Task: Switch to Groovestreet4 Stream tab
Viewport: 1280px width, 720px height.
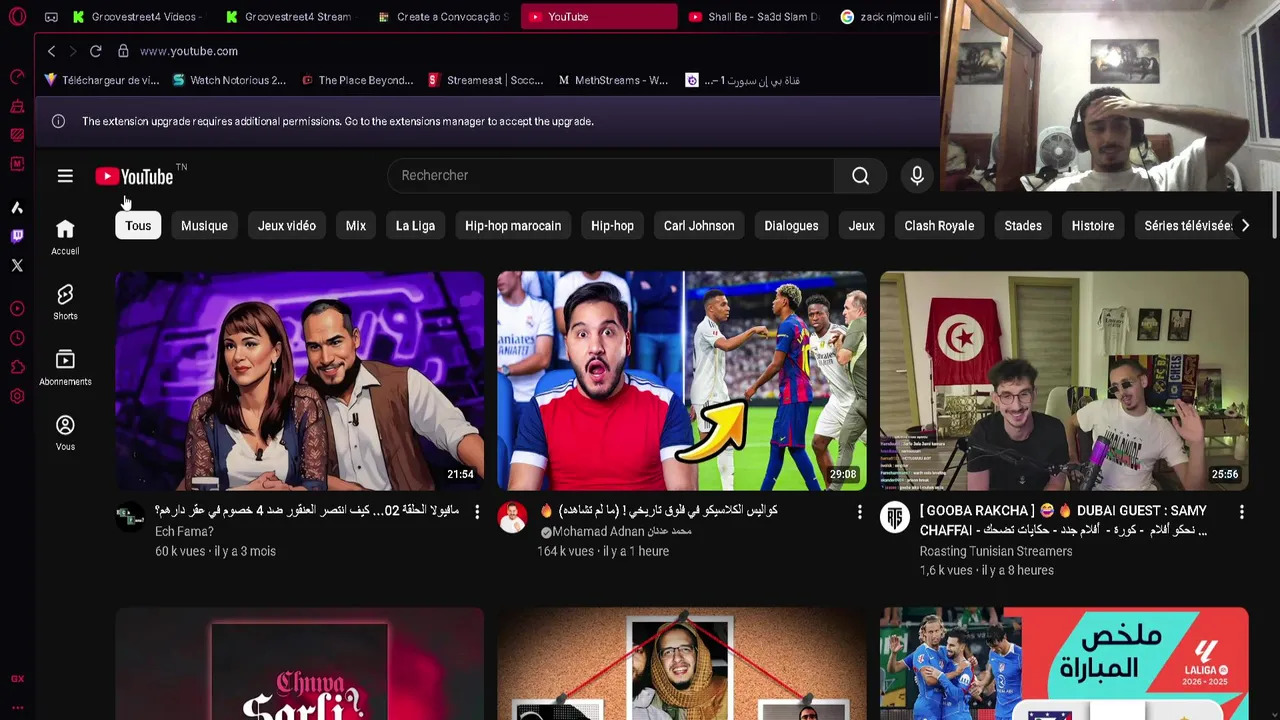Action: 290,17
